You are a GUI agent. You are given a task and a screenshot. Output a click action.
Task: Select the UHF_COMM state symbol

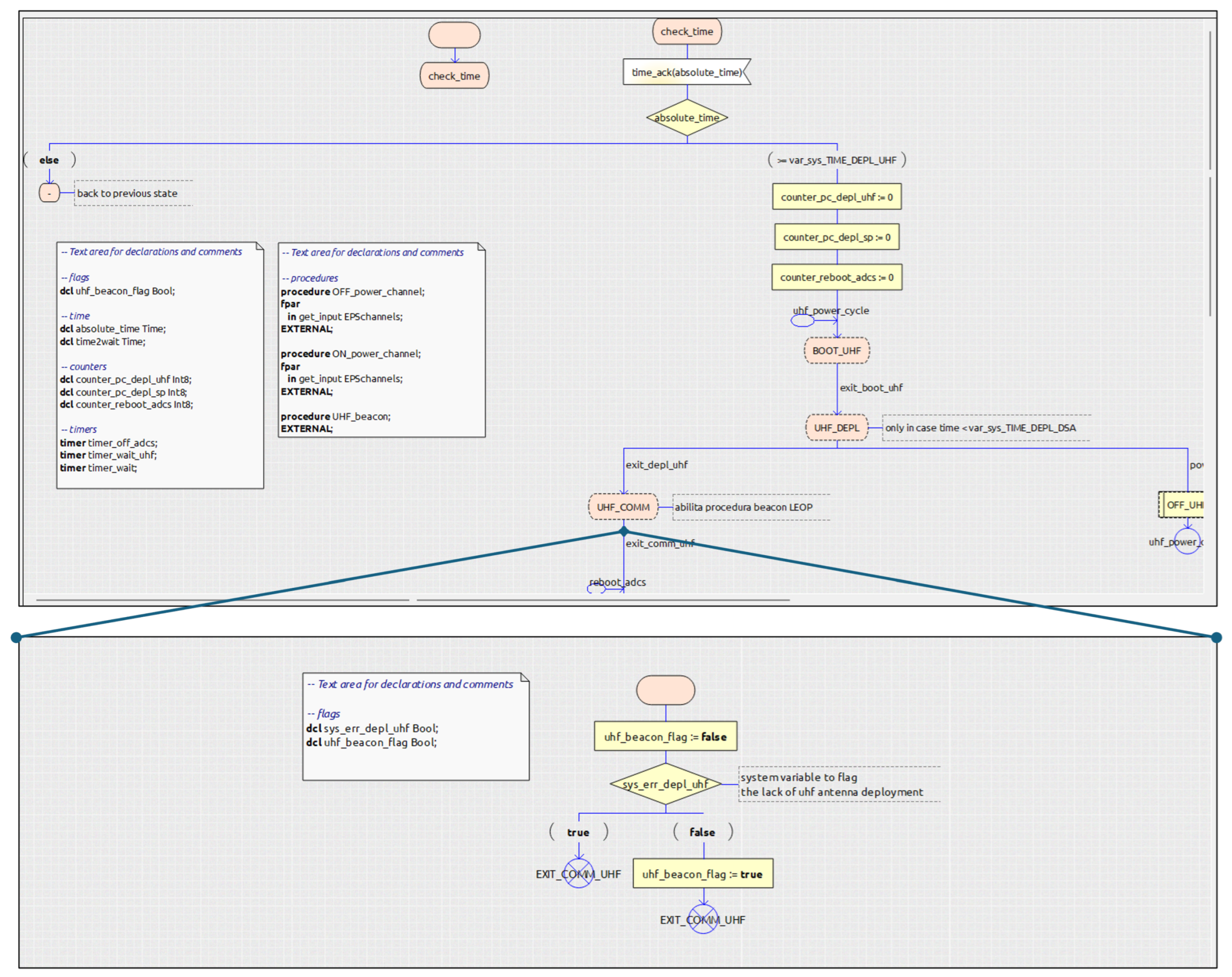point(623,507)
